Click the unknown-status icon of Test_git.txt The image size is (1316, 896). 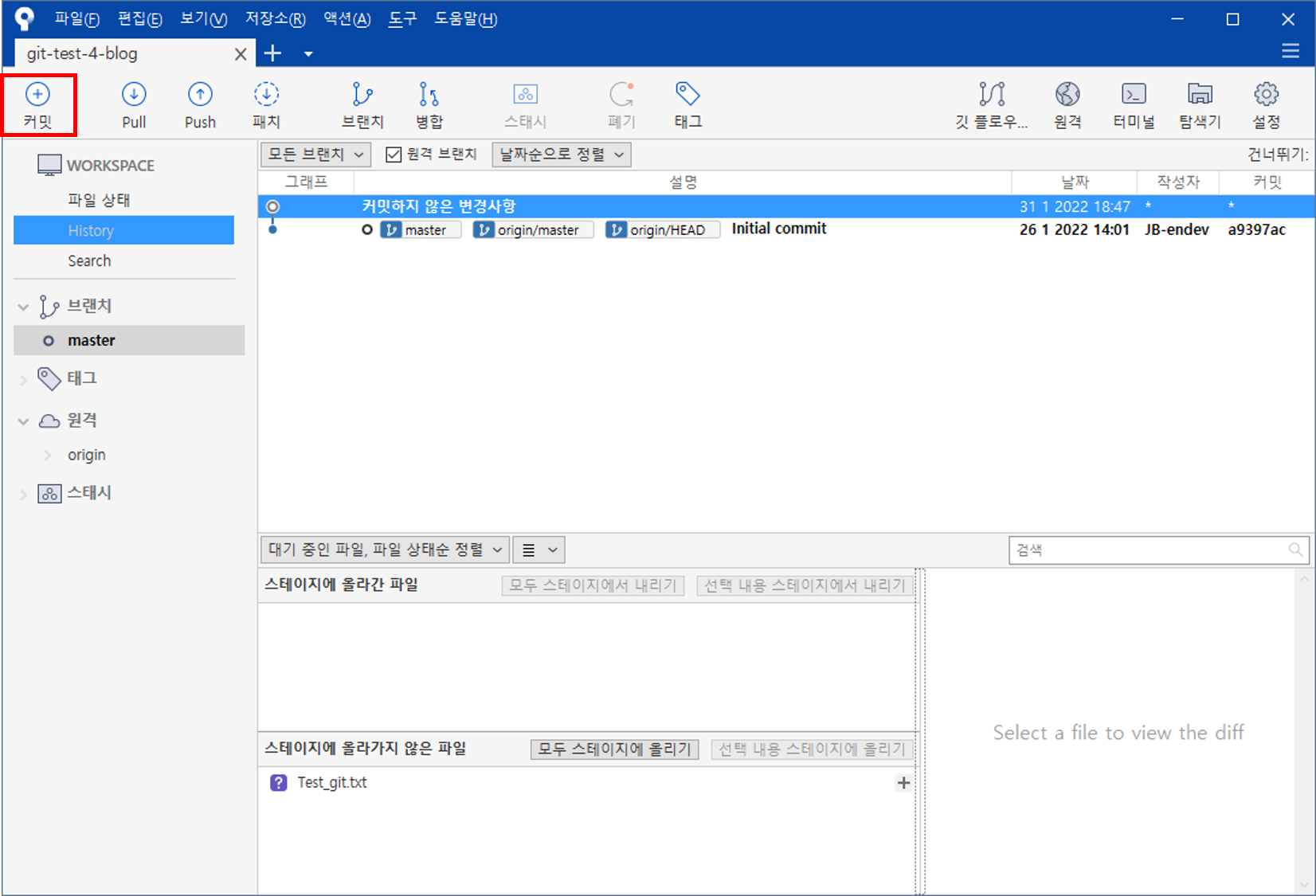278,783
